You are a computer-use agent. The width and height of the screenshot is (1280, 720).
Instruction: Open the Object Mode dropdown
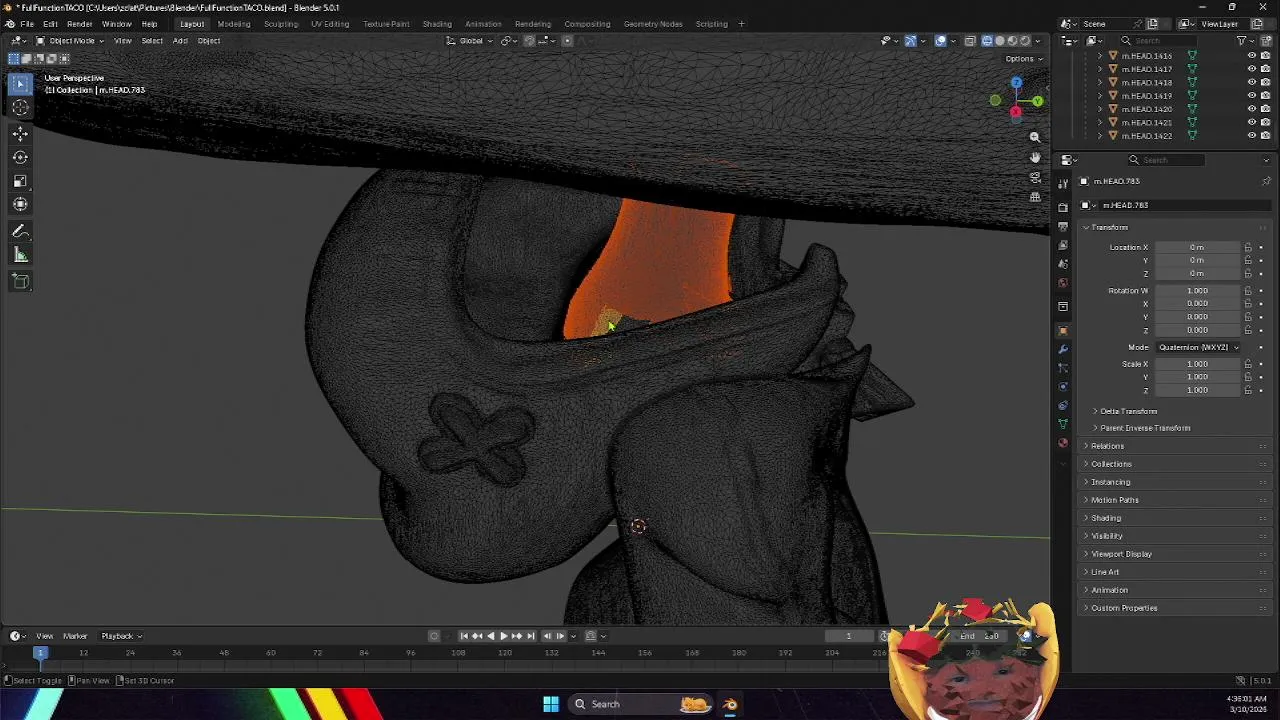point(70,41)
